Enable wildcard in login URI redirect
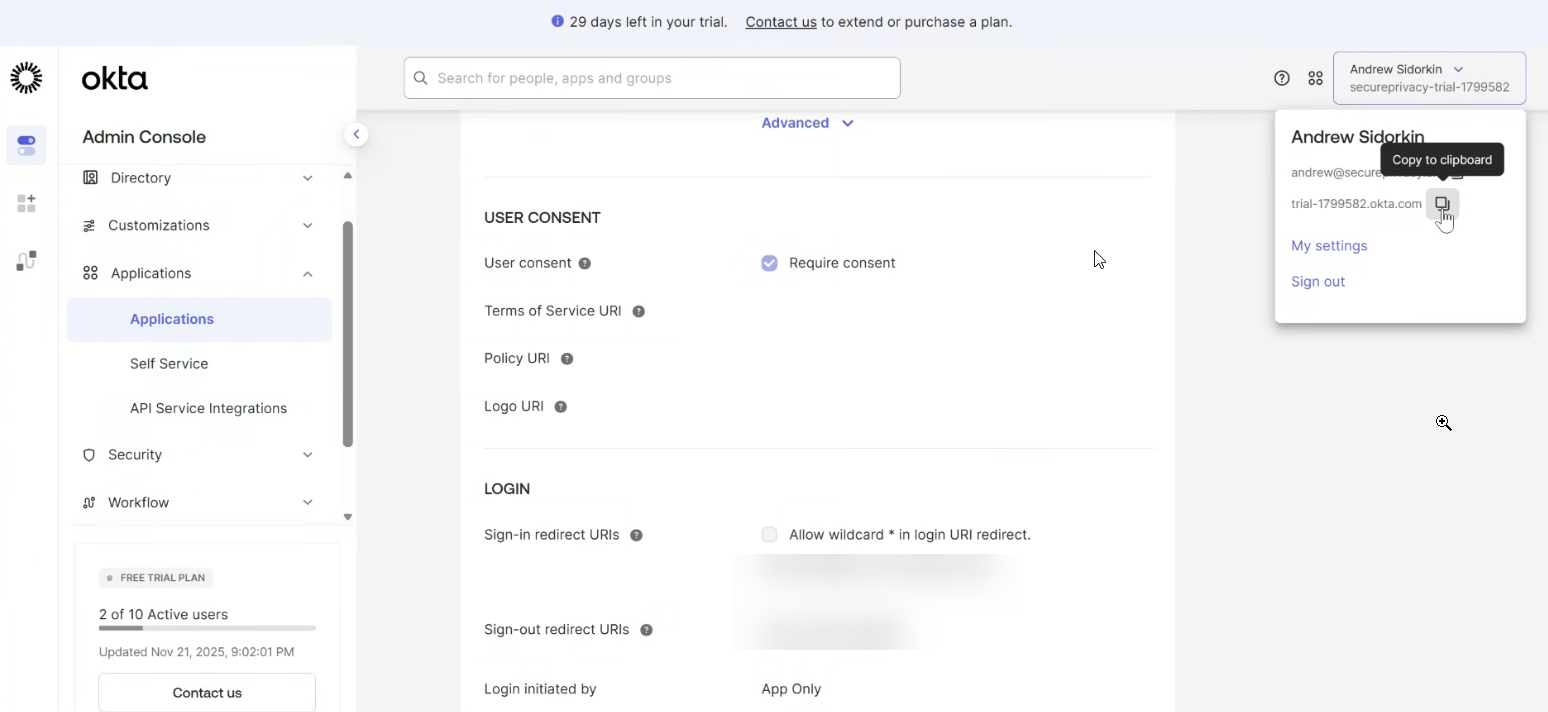The image size is (1548, 712). click(769, 534)
